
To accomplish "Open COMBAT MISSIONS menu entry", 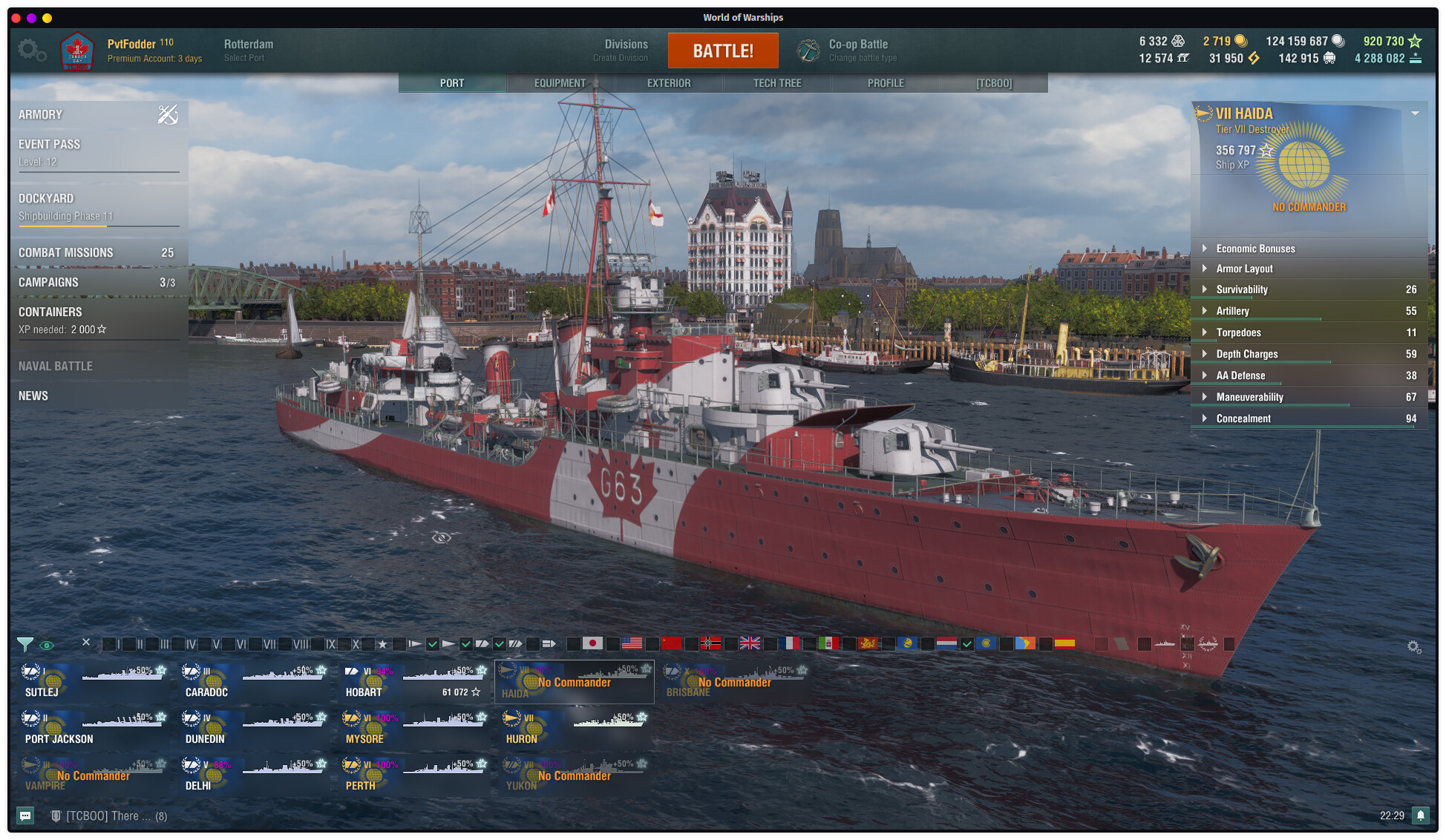I will 99,252.
